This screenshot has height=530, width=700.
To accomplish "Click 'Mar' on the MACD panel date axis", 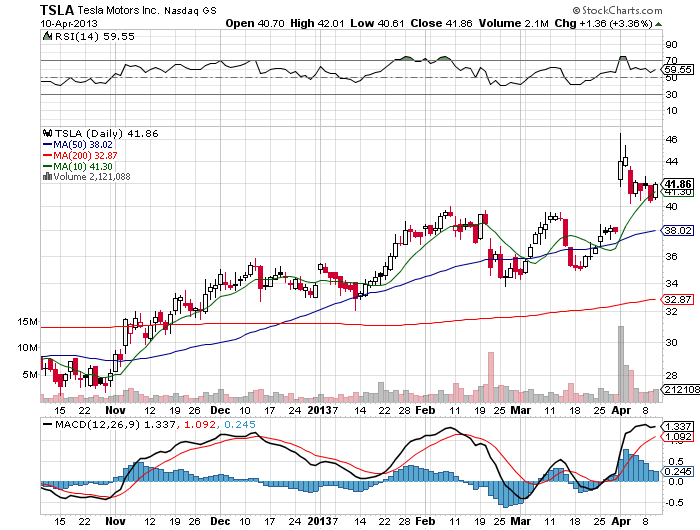I will (x=521, y=521).
